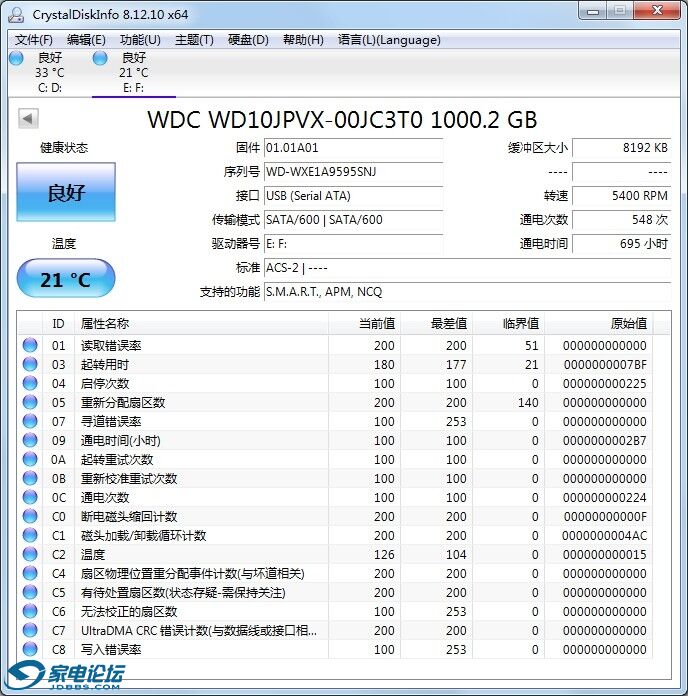This screenshot has width=688, height=696.
Task: Click the 属性名称 column header
Action: (x=105, y=324)
